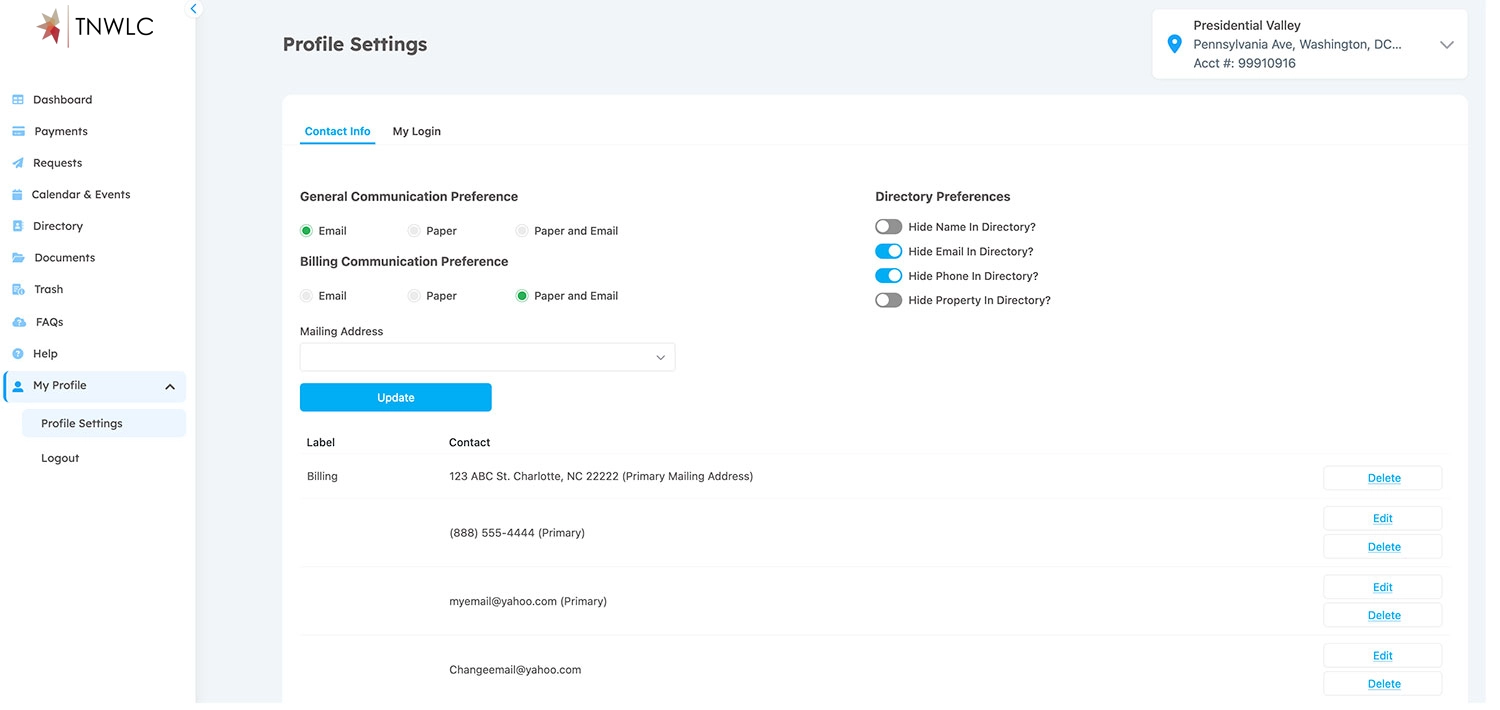Image resolution: width=1500 pixels, height=710 pixels.
Task: Disable Hide Email In Directory toggle
Action: (x=888, y=252)
